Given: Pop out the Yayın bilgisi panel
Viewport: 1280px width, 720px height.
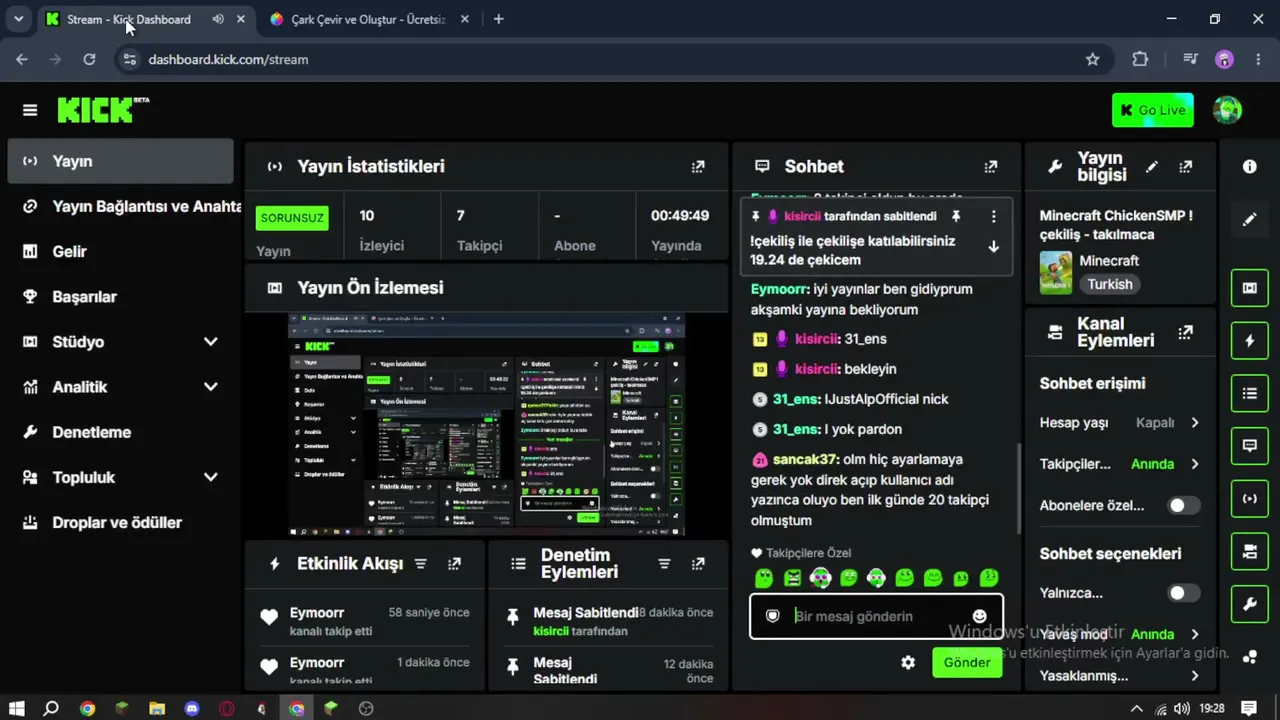Looking at the screenshot, I should [x=1185, y=167].
